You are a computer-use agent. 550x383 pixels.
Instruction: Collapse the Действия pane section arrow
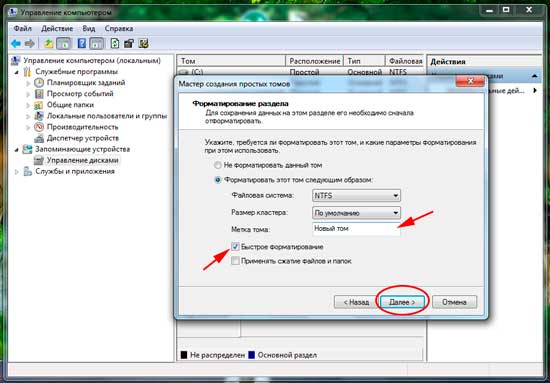coord(535,76)
